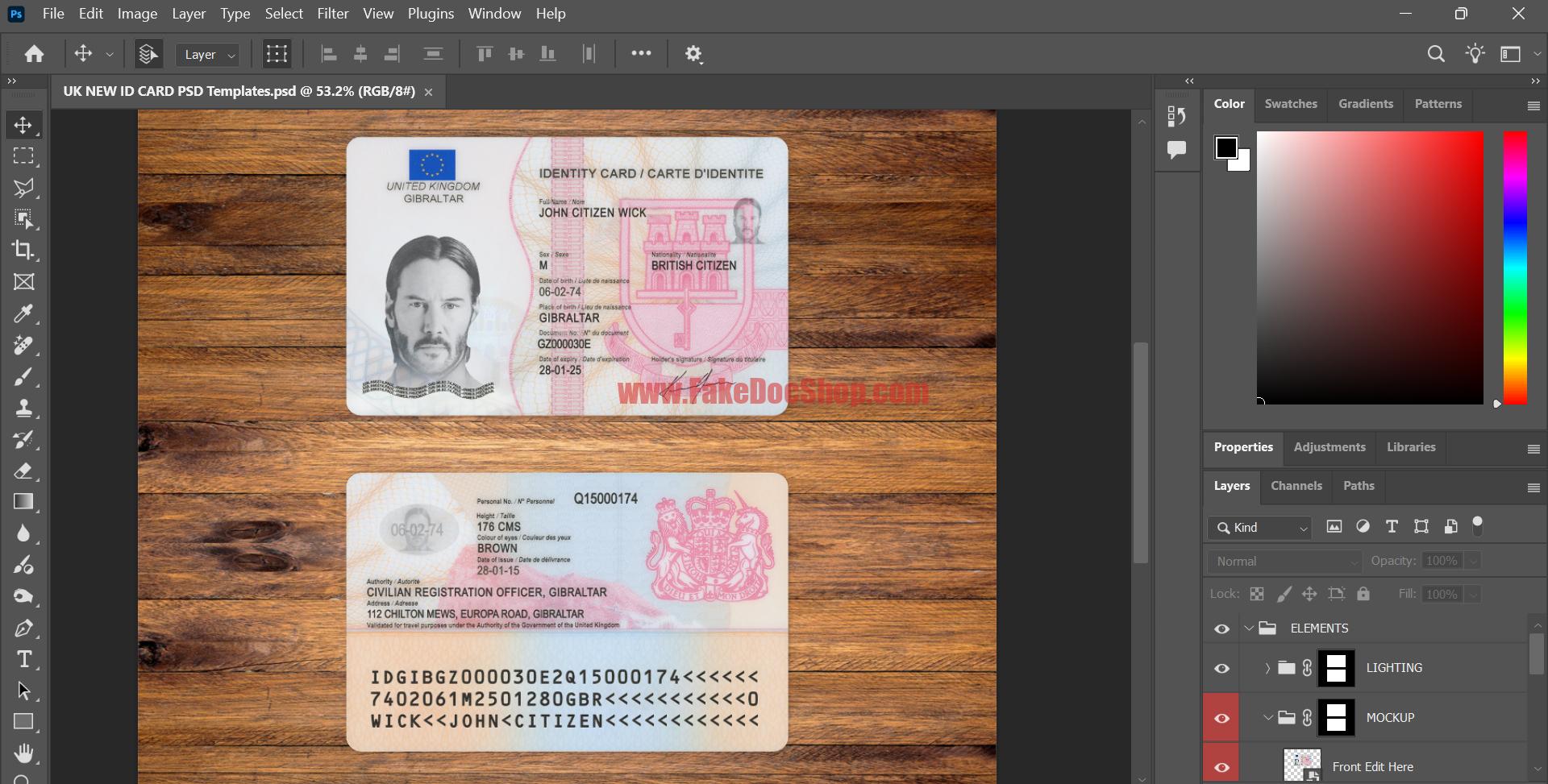Open the layer blend mode dropdown
The image size is (1548, 784).
(x=1284, y=561)
